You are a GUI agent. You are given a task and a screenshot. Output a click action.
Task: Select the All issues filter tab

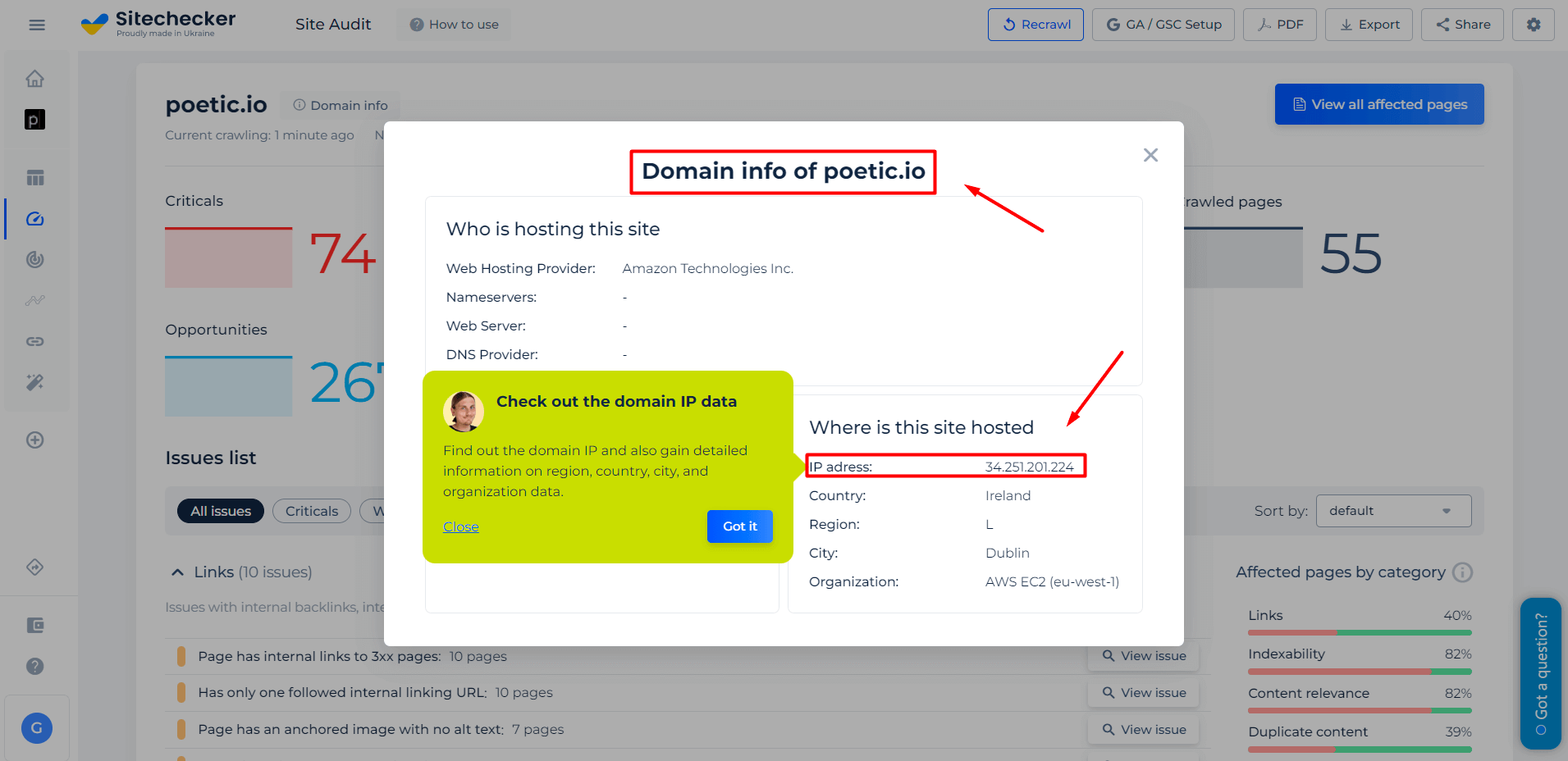[x=221, y=511]
